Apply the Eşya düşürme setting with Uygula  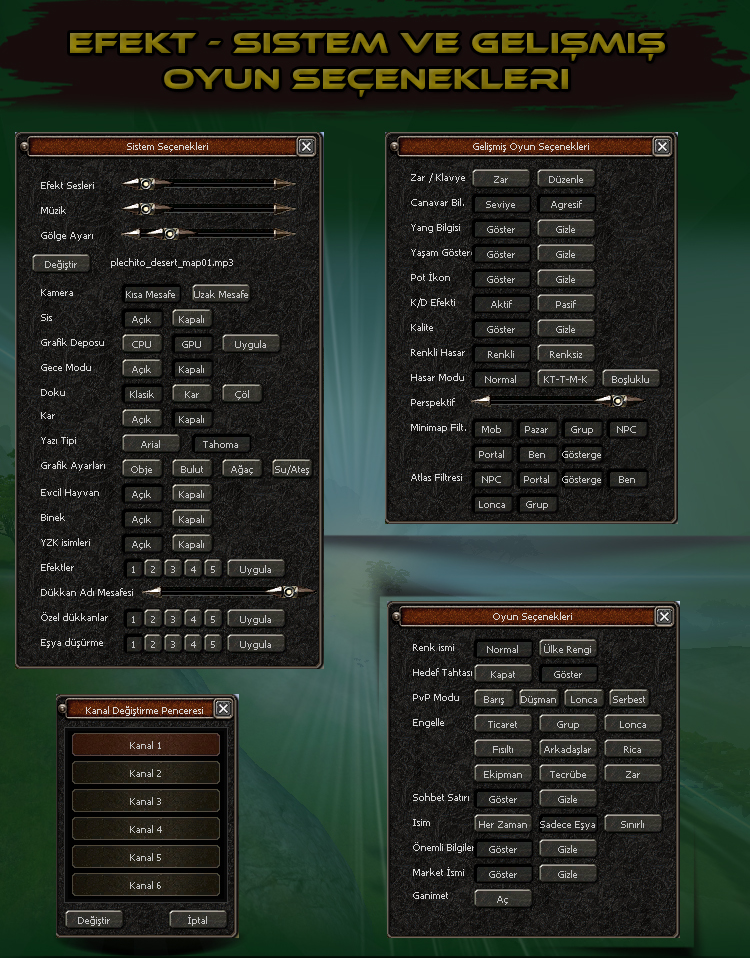point(255,644)
